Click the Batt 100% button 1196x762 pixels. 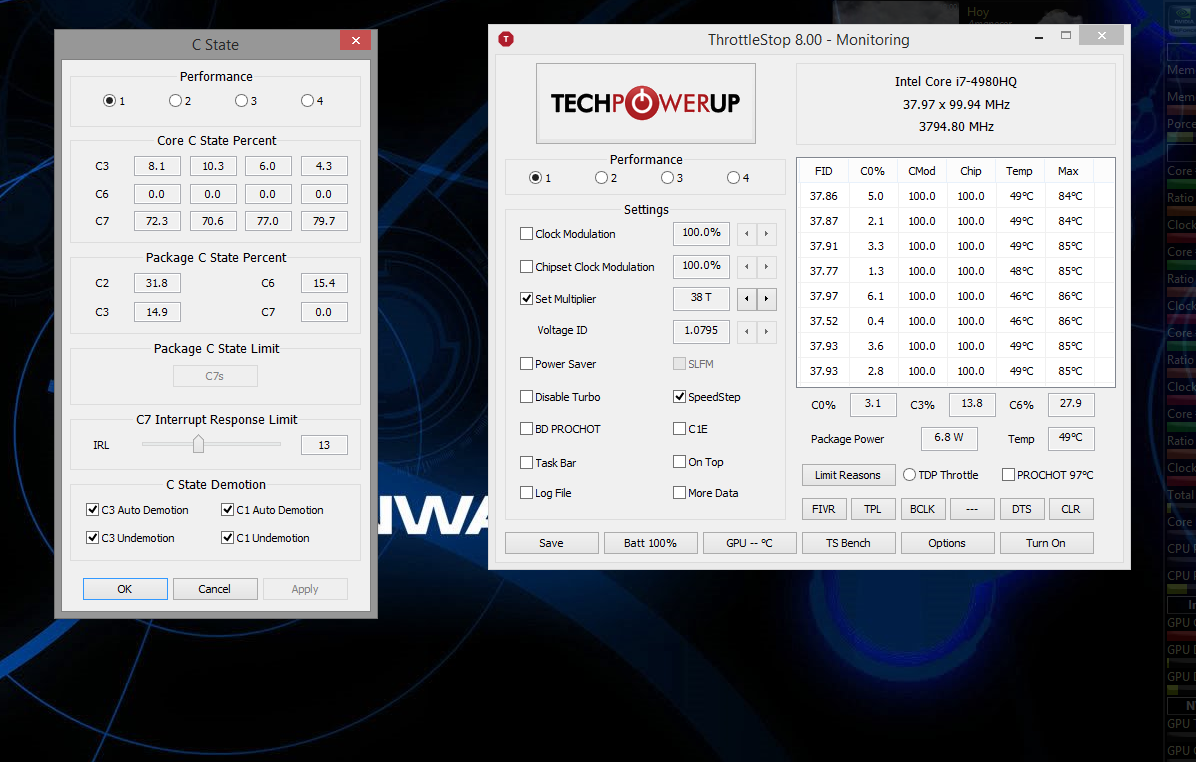[x=651, y=543]
